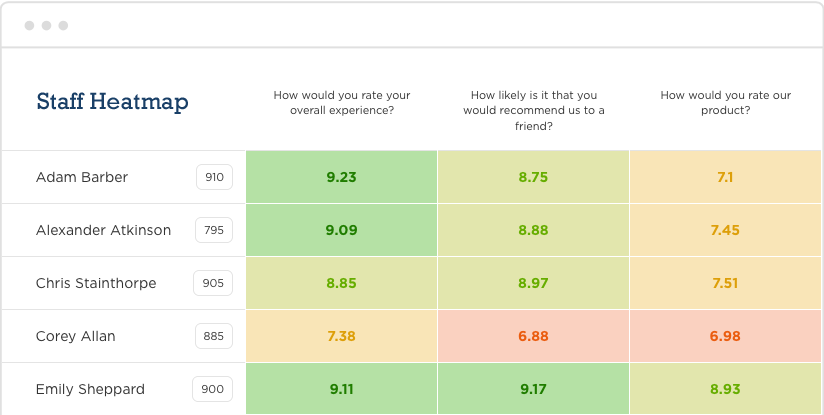Click Corey Allan's 885 count badge
This screenshot has width=824, height=415.
213,336
